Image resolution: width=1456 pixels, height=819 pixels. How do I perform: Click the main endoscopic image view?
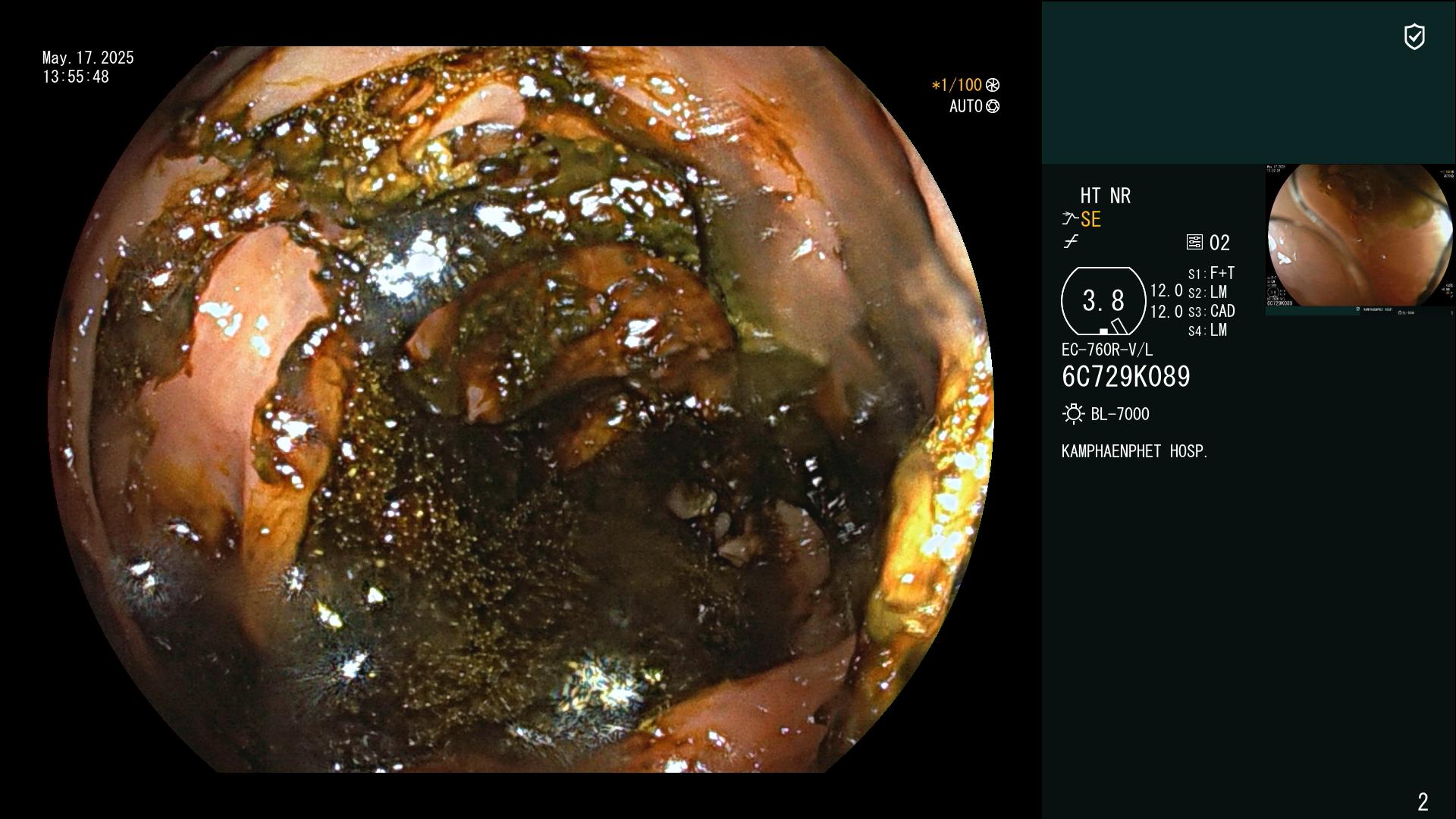coord(521,409)
